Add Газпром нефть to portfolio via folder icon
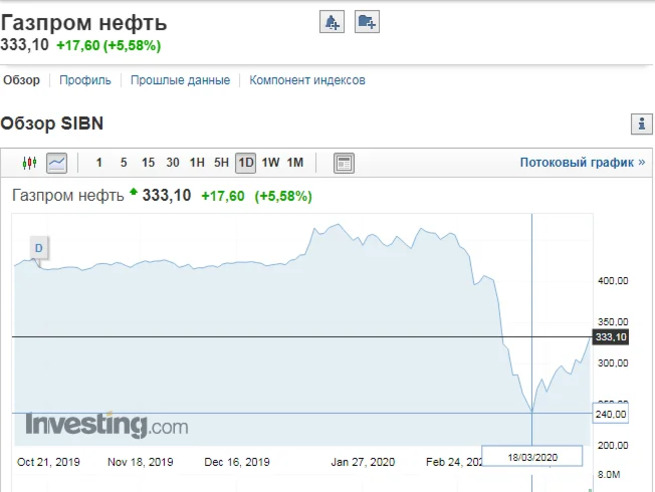This screenshot has height=492, width=655. pos(367,22)
